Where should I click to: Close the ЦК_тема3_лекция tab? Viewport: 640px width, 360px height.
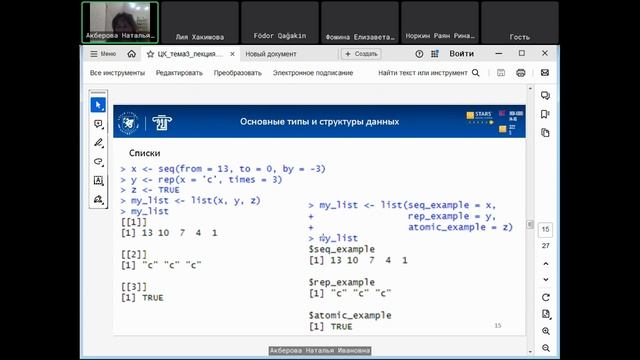[232, 54]
